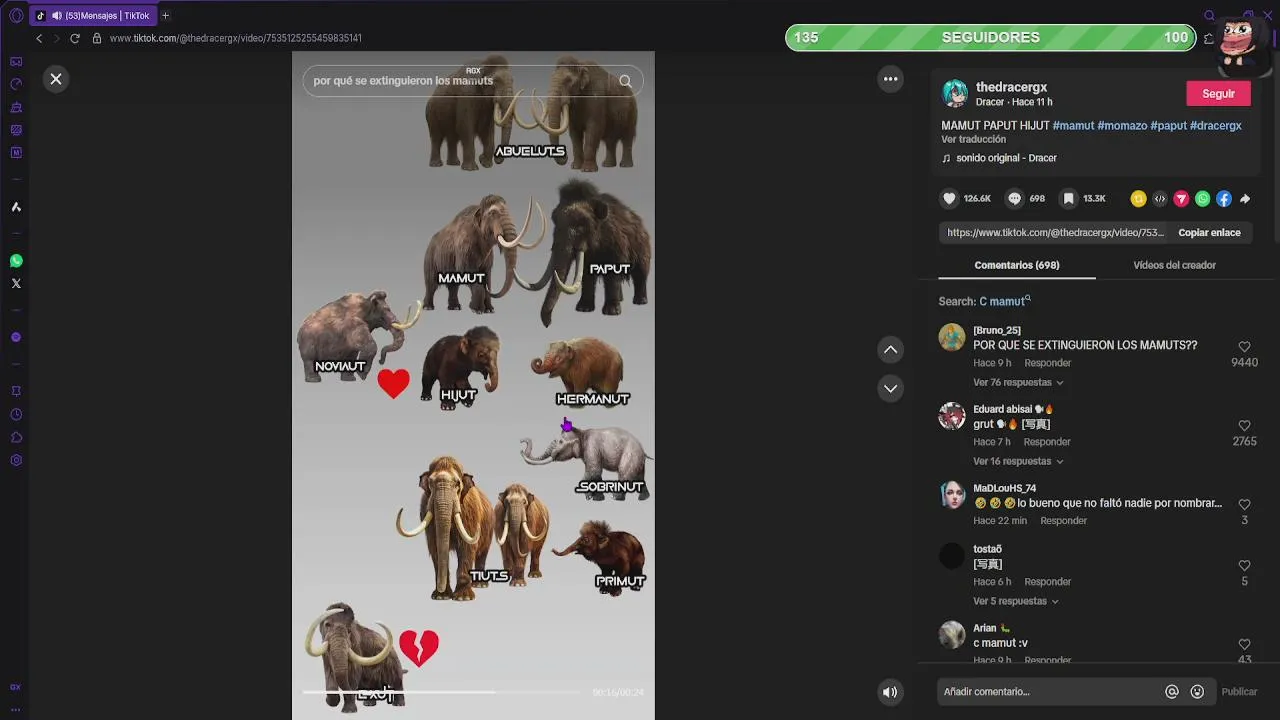The width and height of the screenshot is (1280, 720).
Task: Click the site security padlock icon
Action: click(x=97, y=38)
